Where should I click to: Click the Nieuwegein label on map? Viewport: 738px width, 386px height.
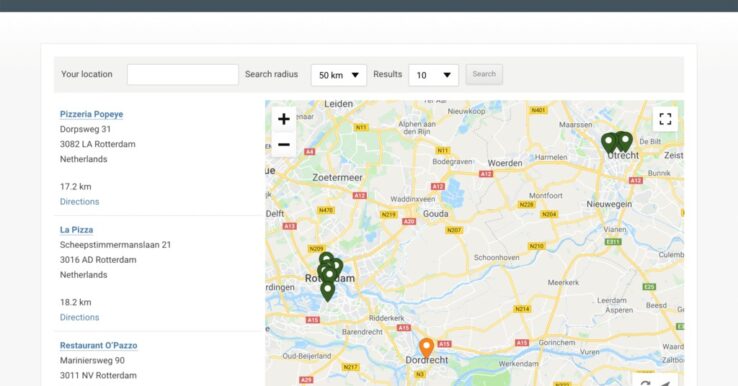pyautogui.click(x=609, y=204)
